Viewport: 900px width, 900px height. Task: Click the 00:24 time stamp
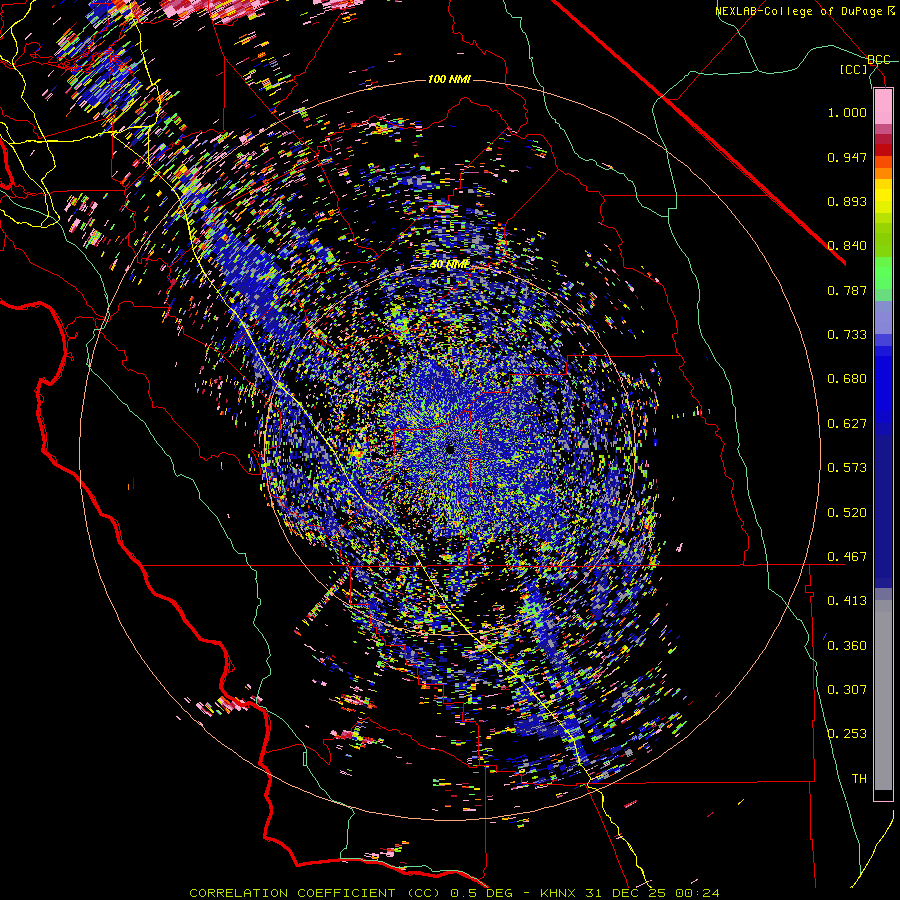[x=697, y=893]
